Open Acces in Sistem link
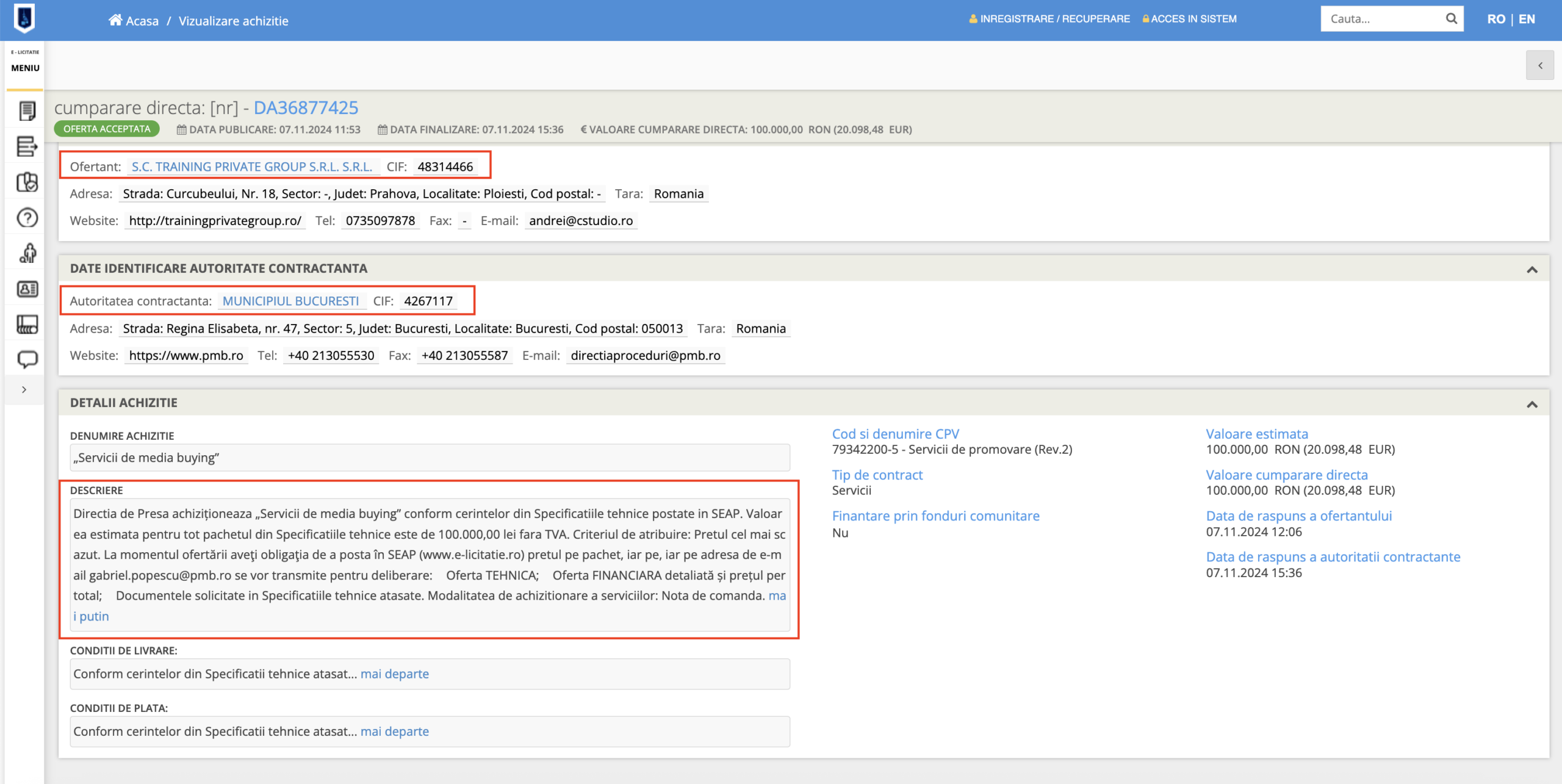Screen dimensions: 1562x784 (x=1190, y=19)
